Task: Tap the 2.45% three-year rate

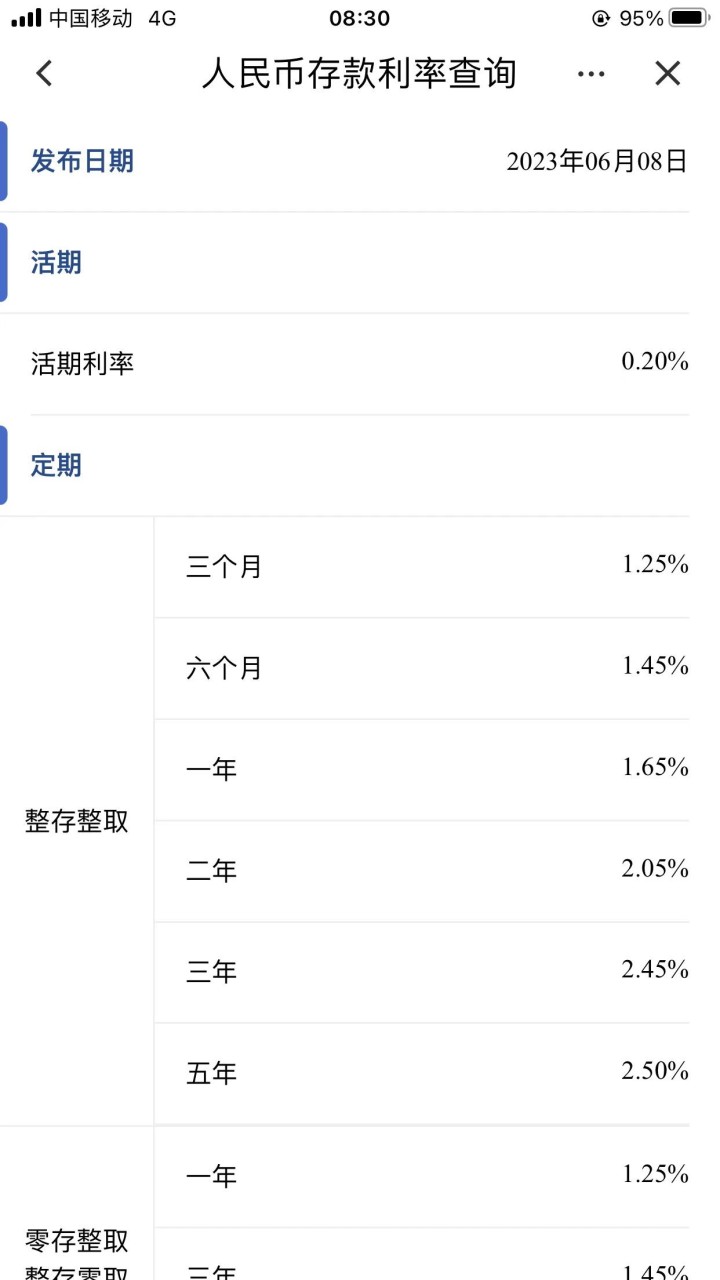Action: (655, 970)
